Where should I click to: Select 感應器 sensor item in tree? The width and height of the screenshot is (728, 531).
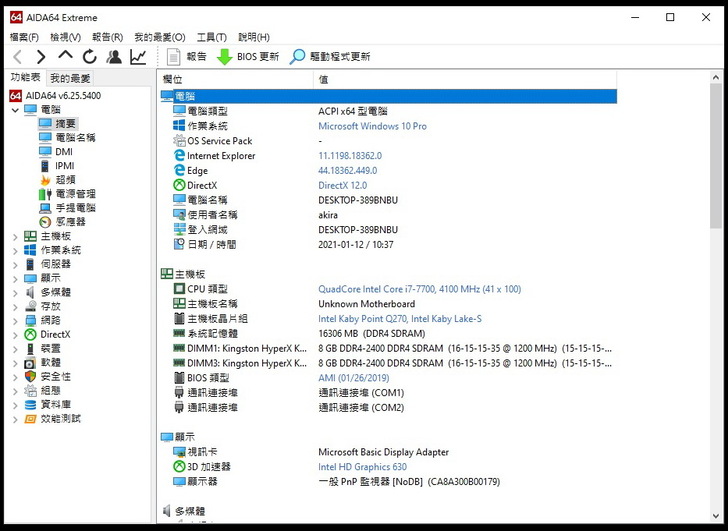coord(69,222)
